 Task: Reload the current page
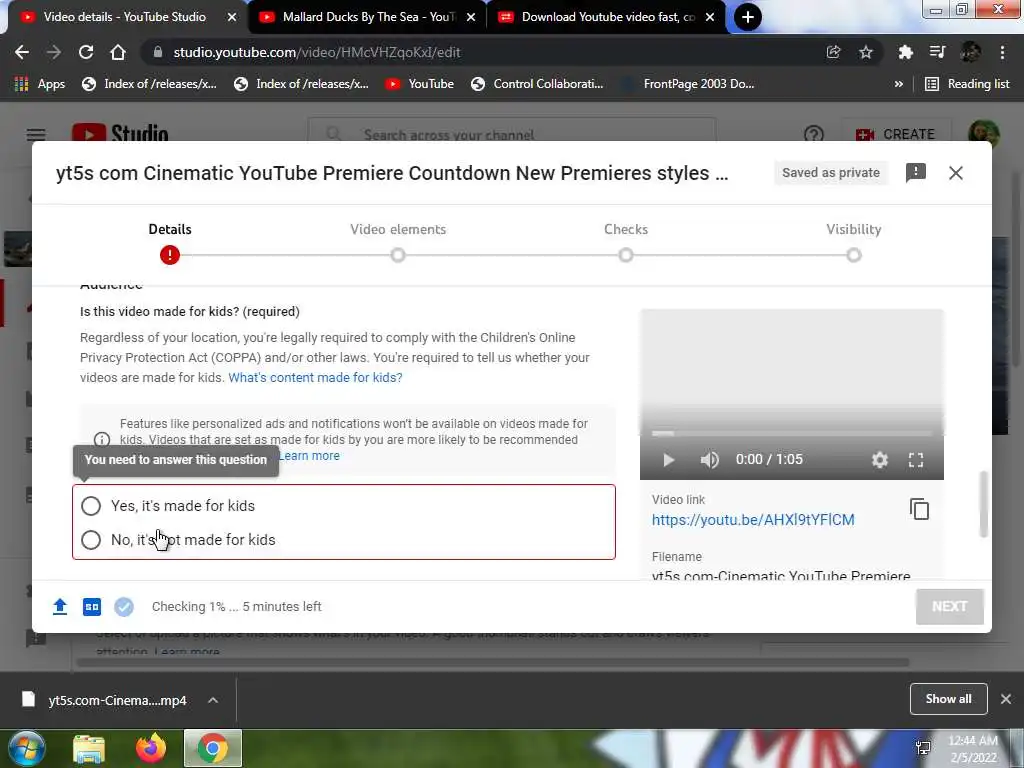click(x=86, y=52)
